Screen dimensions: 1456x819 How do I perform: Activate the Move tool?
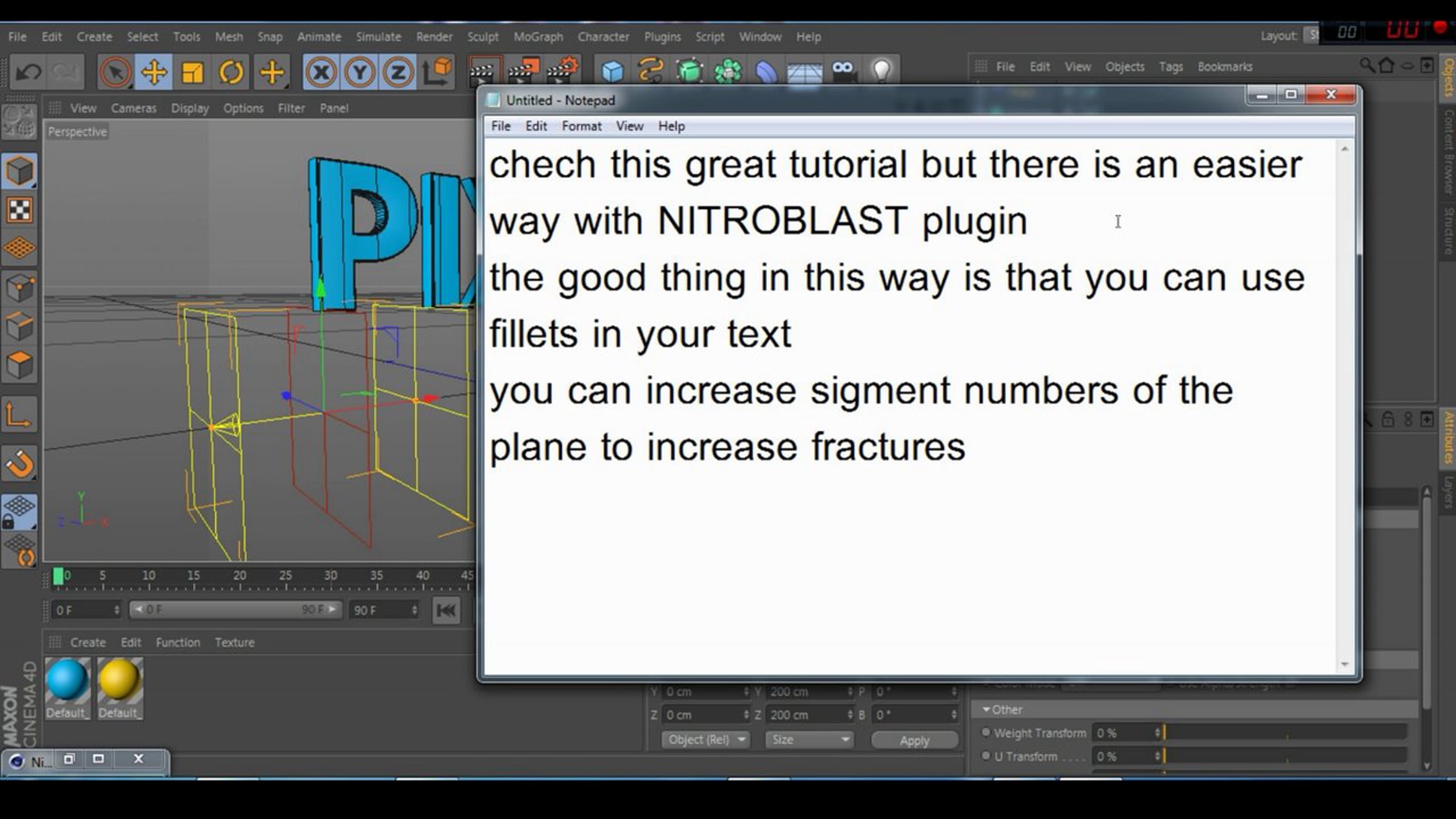point(153,73)
